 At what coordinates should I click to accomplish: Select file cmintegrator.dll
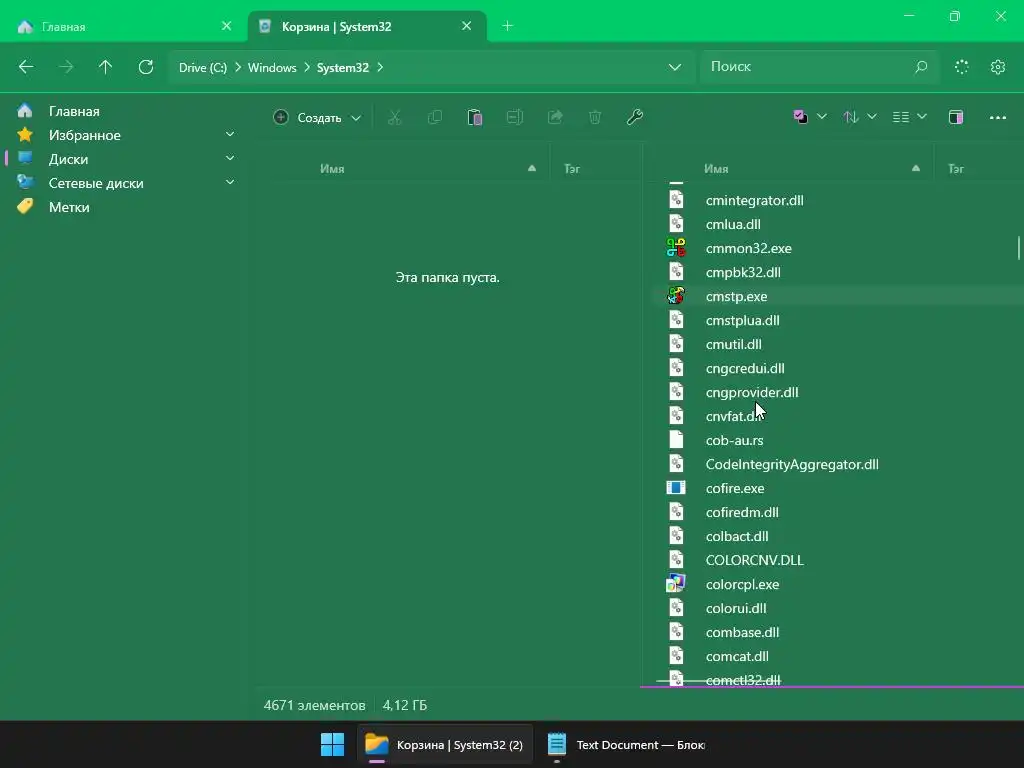754,200
